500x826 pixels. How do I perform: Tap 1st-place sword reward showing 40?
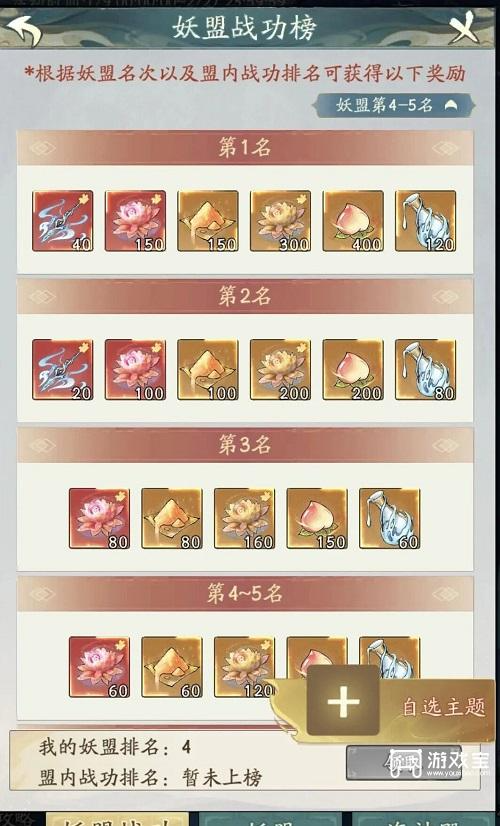(x=63, y=221)
